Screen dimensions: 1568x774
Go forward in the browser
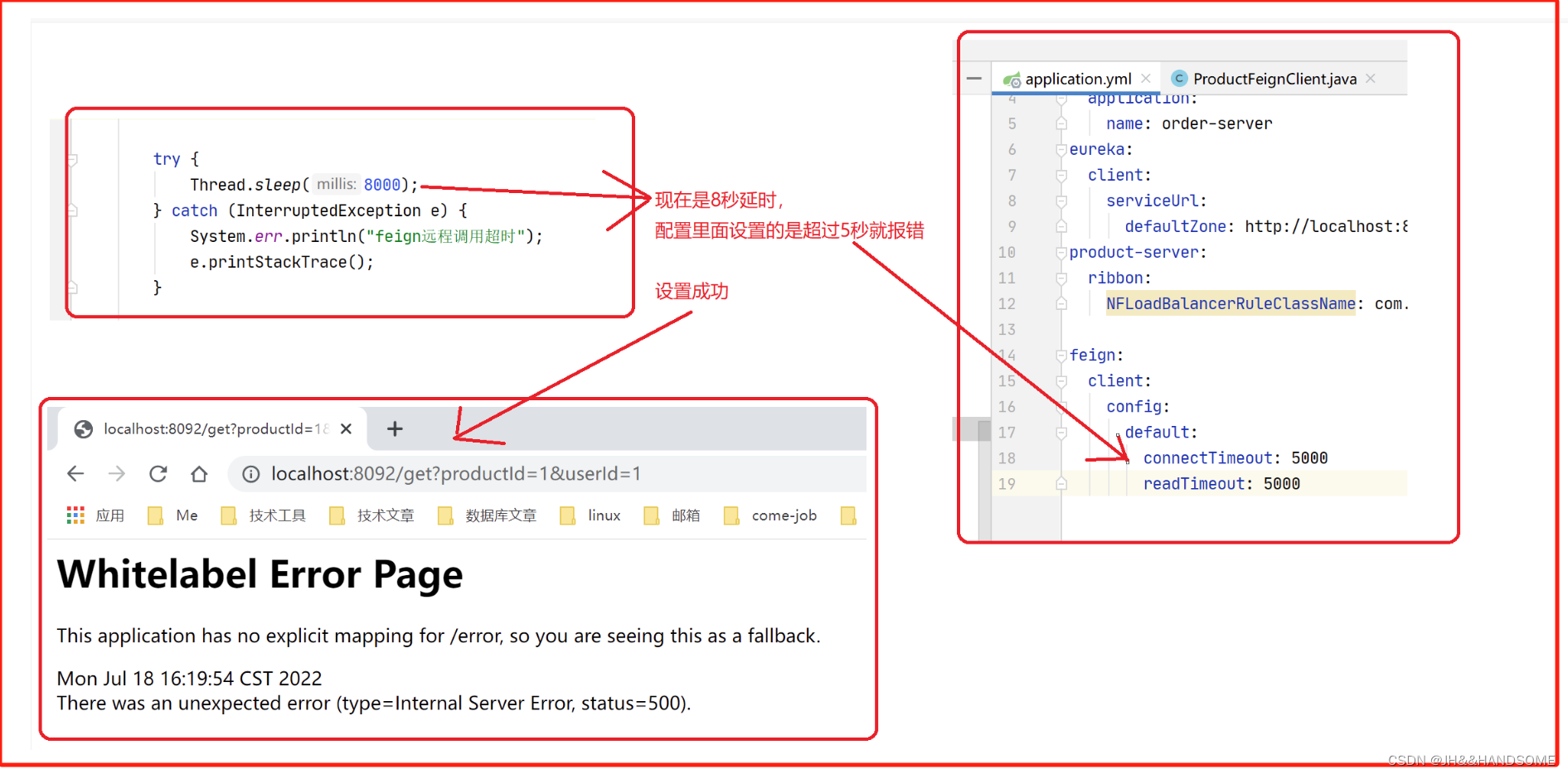pyautogui.click(x=117, y=473)
